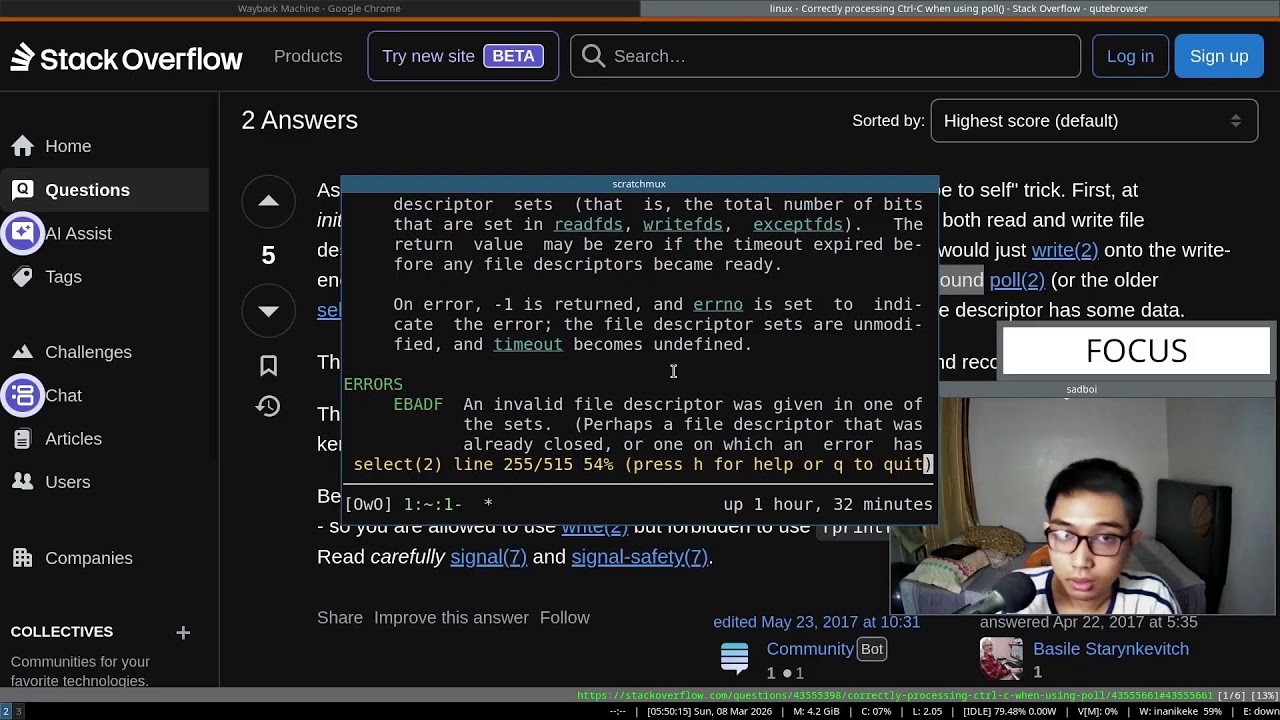Open the signal-safety(7) man page link

pos(640,557)
